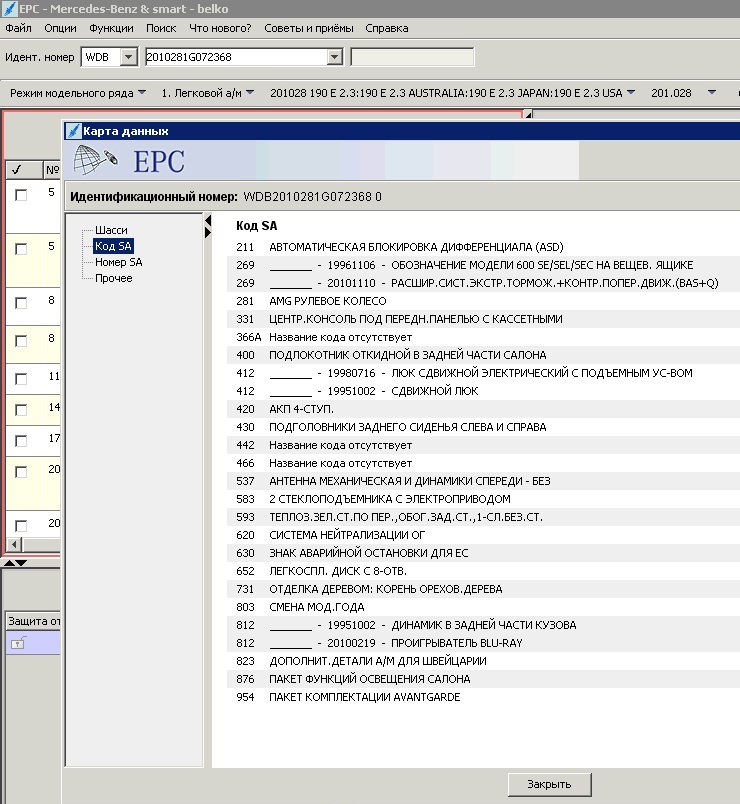This screenshot has height=804, width=740.
Task: Collapse the tree pane with left splitter arrow
Action: (208, 232)
